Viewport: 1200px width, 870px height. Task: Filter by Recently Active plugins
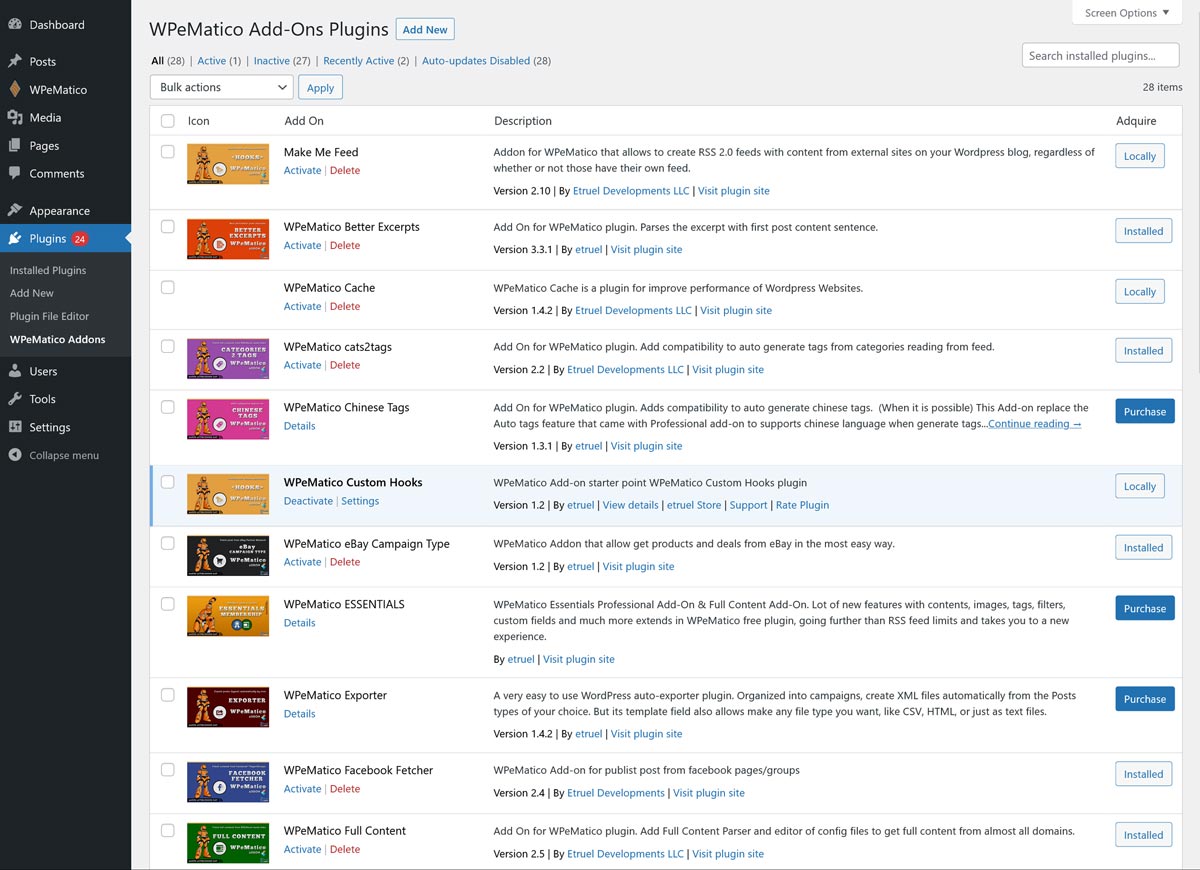pyautogui.click(x=358, y=61)
